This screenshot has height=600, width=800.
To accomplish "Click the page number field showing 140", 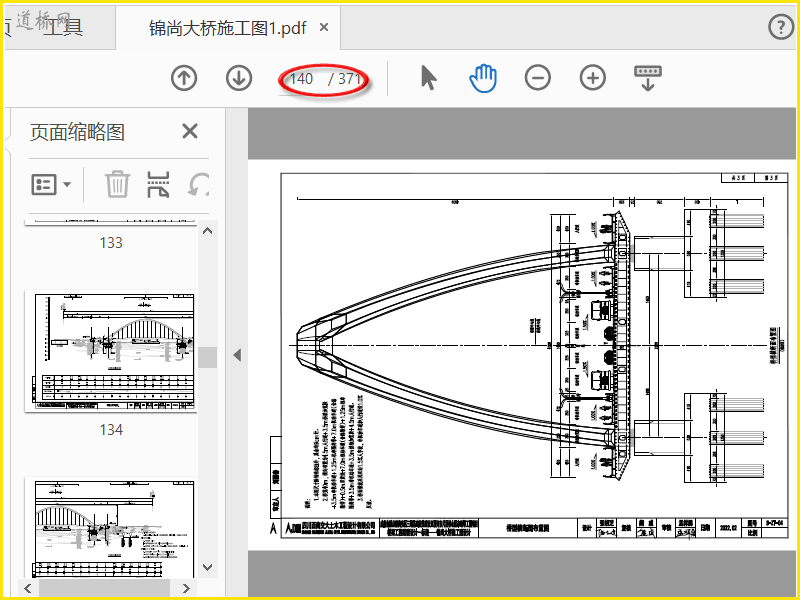I will (301, 79).
